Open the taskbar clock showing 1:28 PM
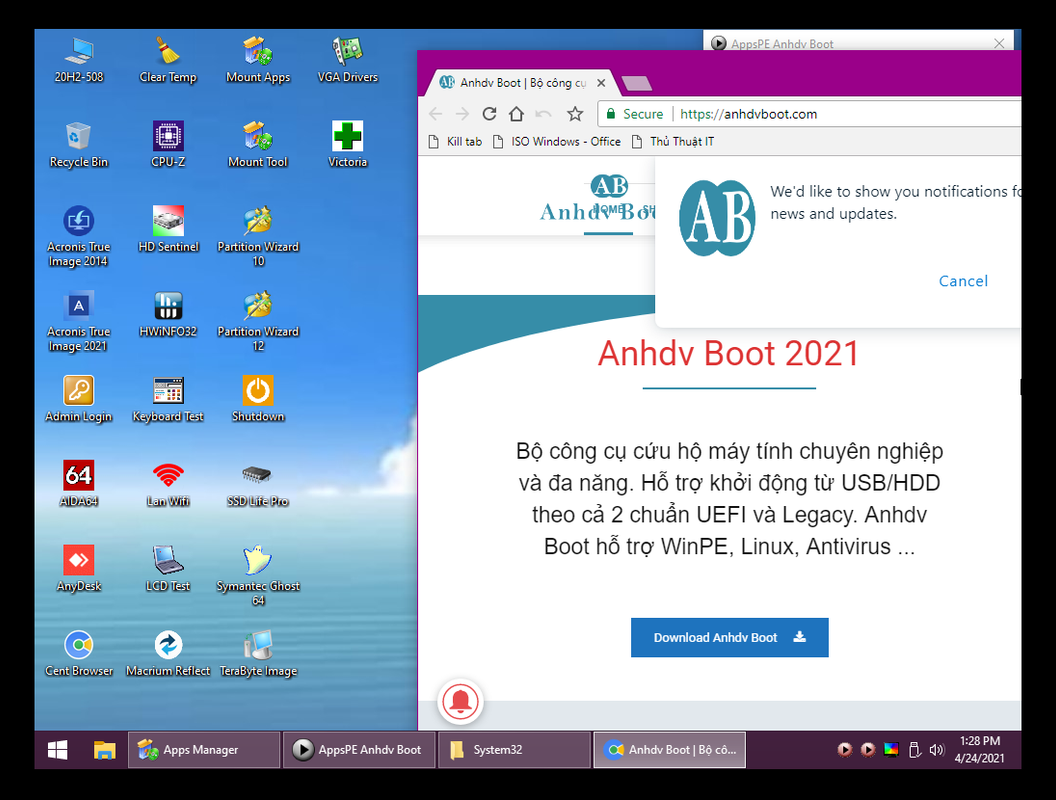This screenshot has width=1056, height=800. point(980,749)
